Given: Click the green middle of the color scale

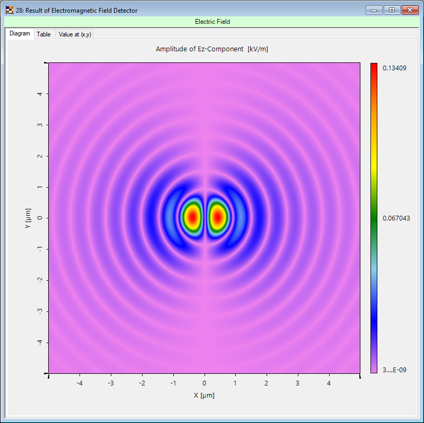Looking at the screenshot, I should (374, 218).
